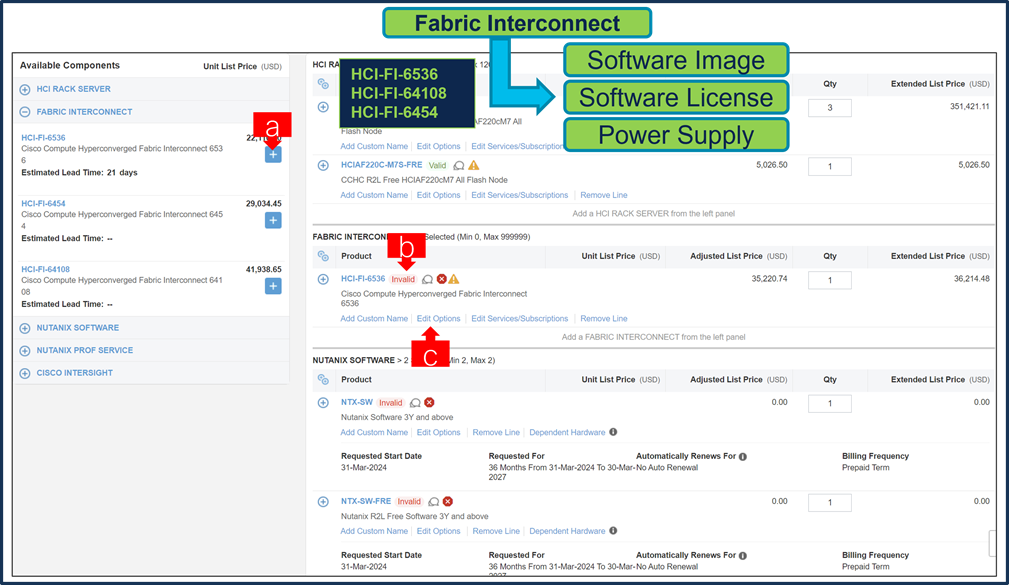1009x585 pixels.
Task: Open the selected HCI-FI-6536 product link
Action: pyautogui.click(x=363, y=279)
